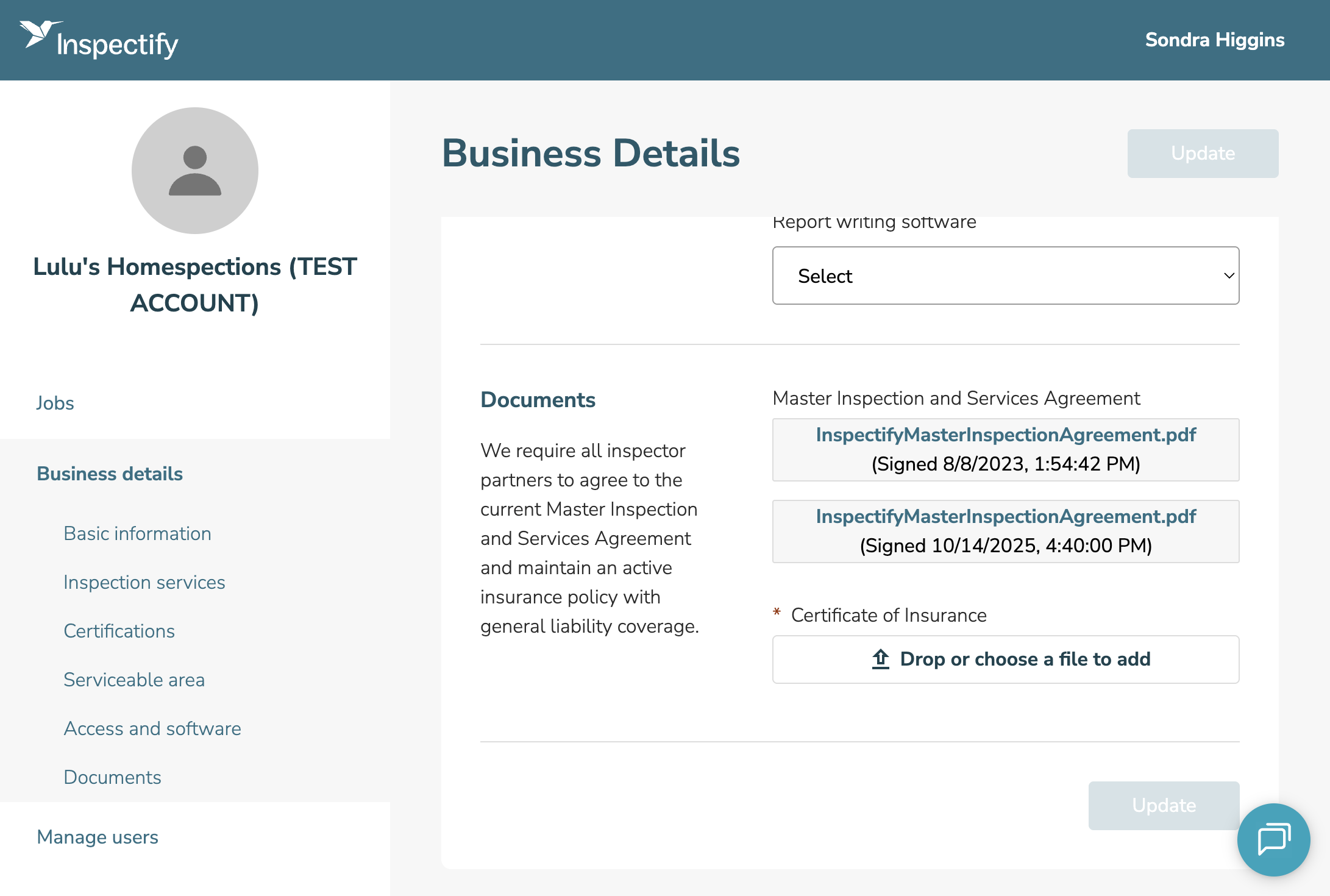Jump to Certifications section
The image size is (1330, 896).
click(119, 631)
